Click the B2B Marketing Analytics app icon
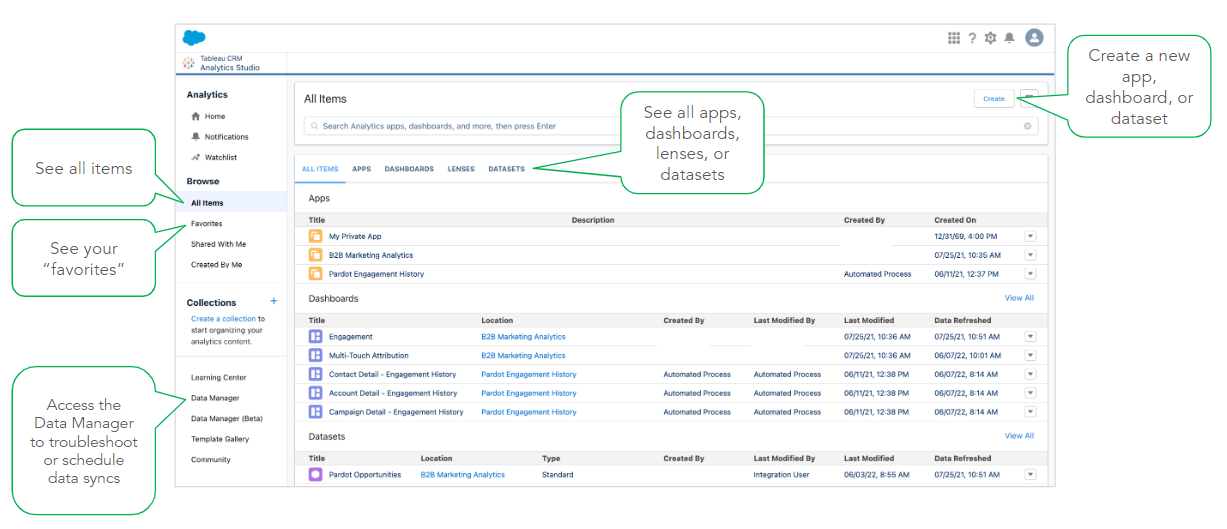 tap(315, 255)
